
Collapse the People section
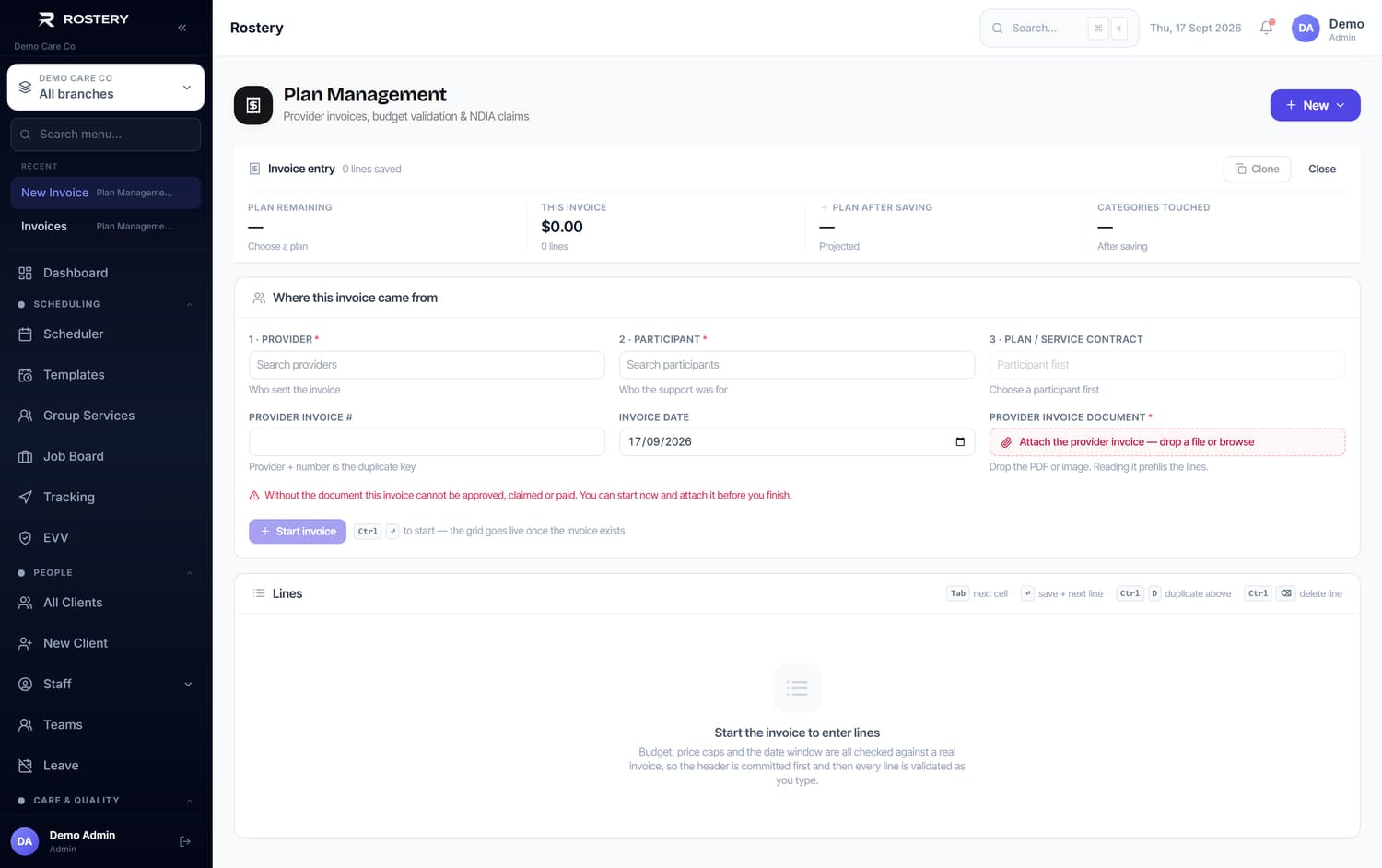coord(189,573)
